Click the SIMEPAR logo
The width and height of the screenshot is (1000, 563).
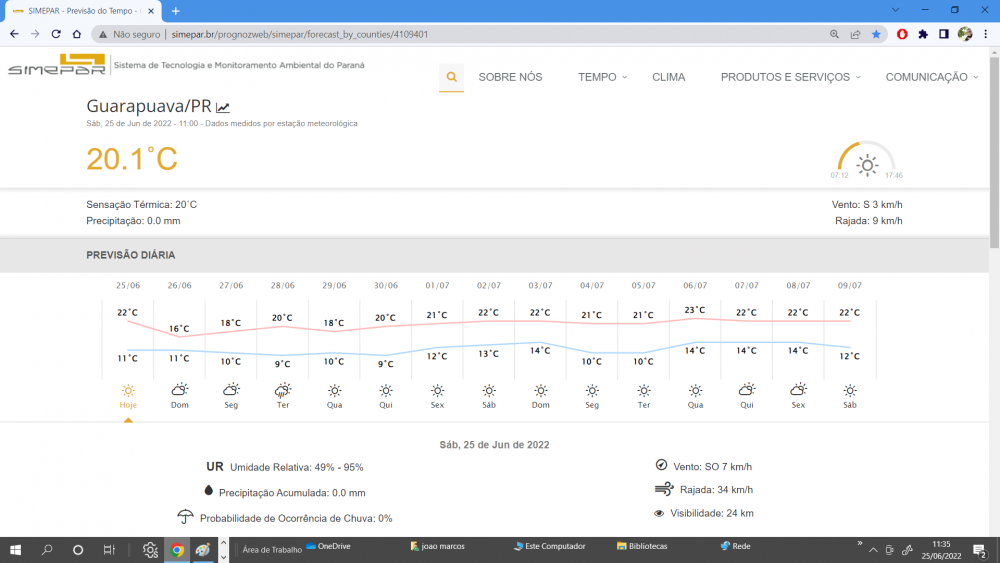click(57, 64)
